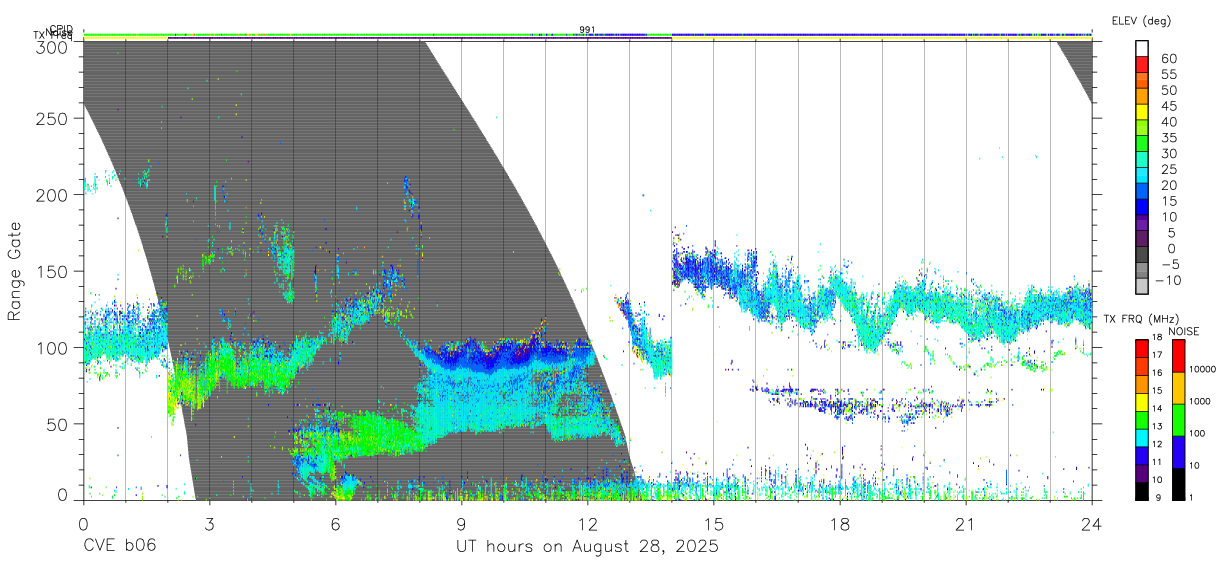Click the red segment of the ELEV colorbar

(1143, 64)
